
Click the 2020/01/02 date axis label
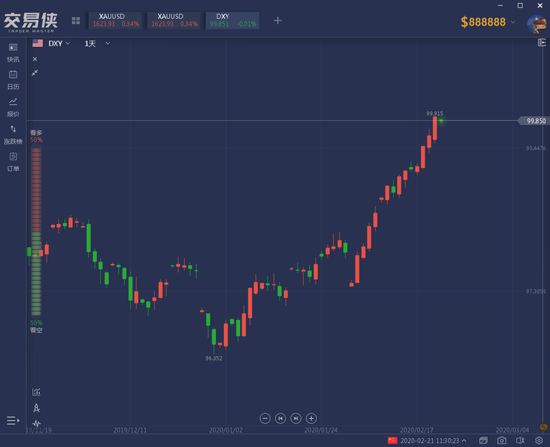[x=226, y=430]
